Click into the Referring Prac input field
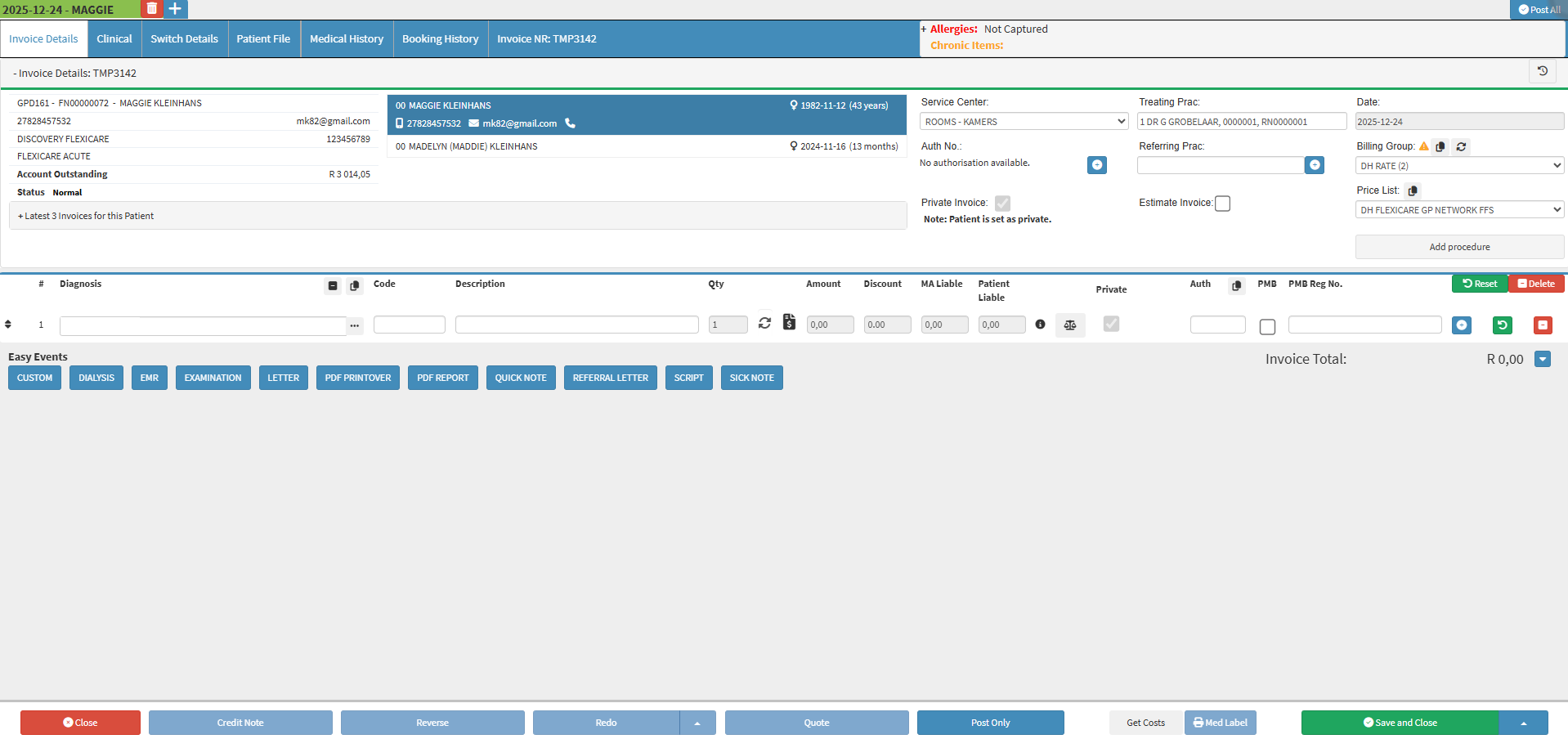The width and height of the screenshot is (1568, 739). tap(1220, 165)
